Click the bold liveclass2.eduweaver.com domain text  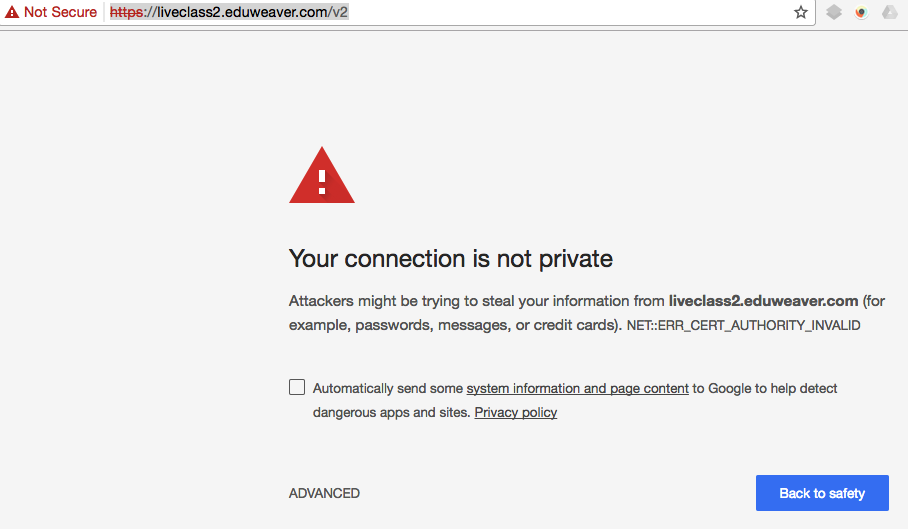(x=763, y=301)
